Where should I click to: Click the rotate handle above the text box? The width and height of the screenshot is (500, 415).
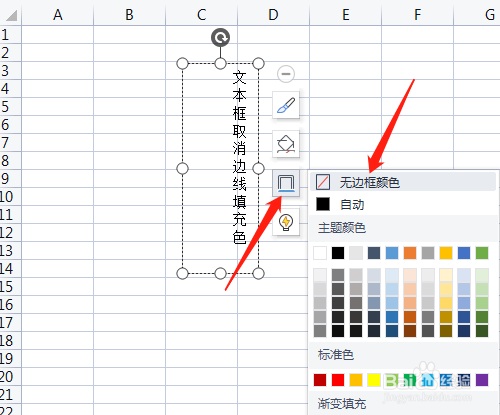click(x=220, y=37)
